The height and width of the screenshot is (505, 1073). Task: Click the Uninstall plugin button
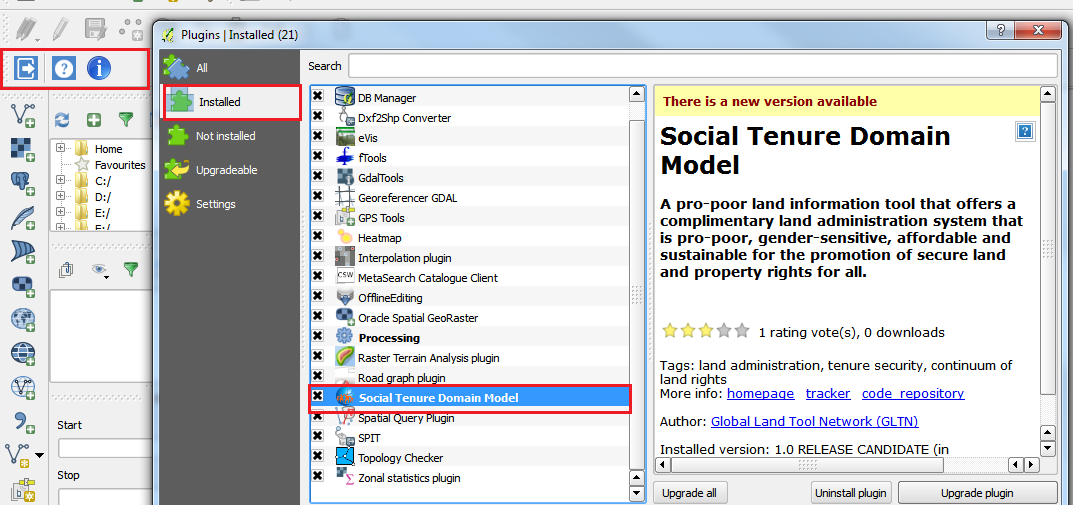tap(852, 493)
